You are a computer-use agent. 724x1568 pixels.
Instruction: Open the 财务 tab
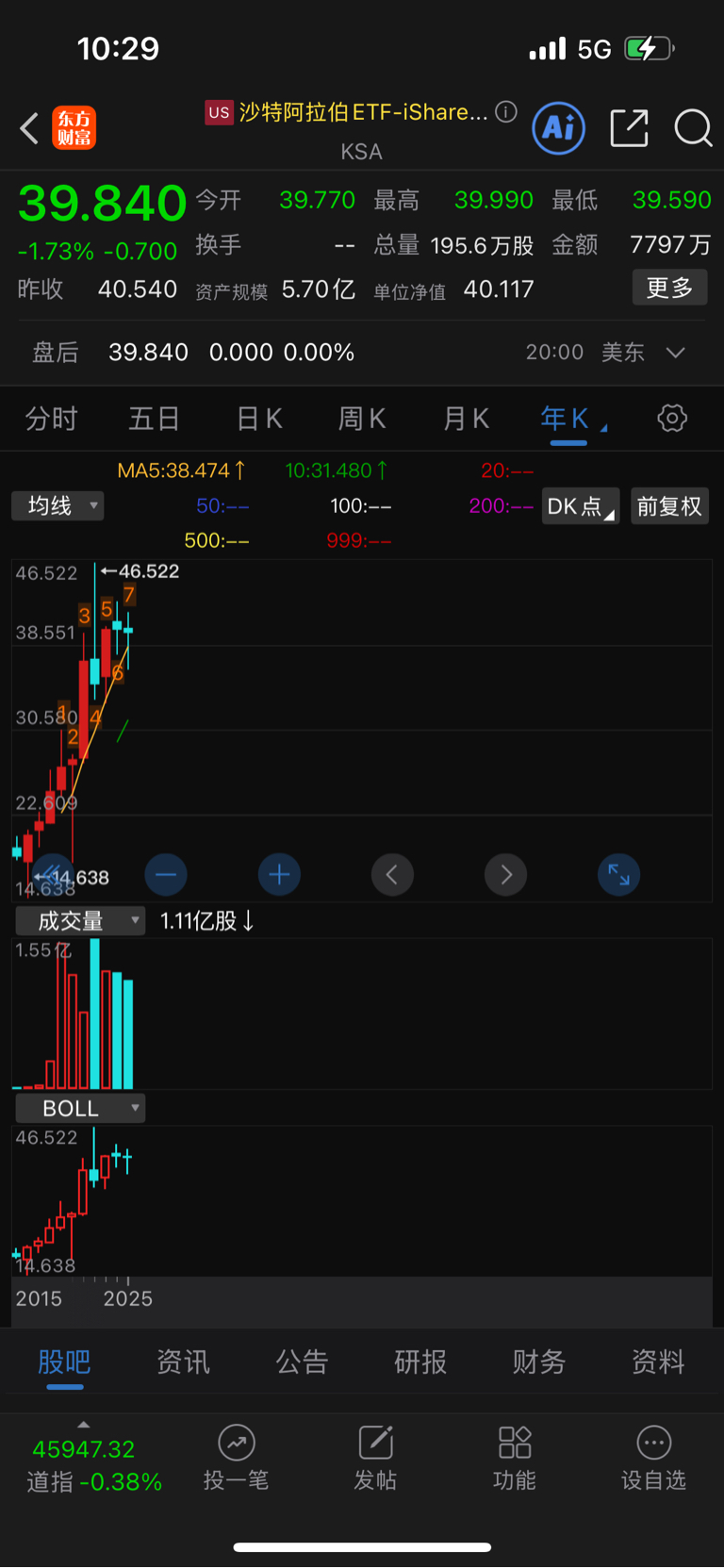tap(539, 1362)
